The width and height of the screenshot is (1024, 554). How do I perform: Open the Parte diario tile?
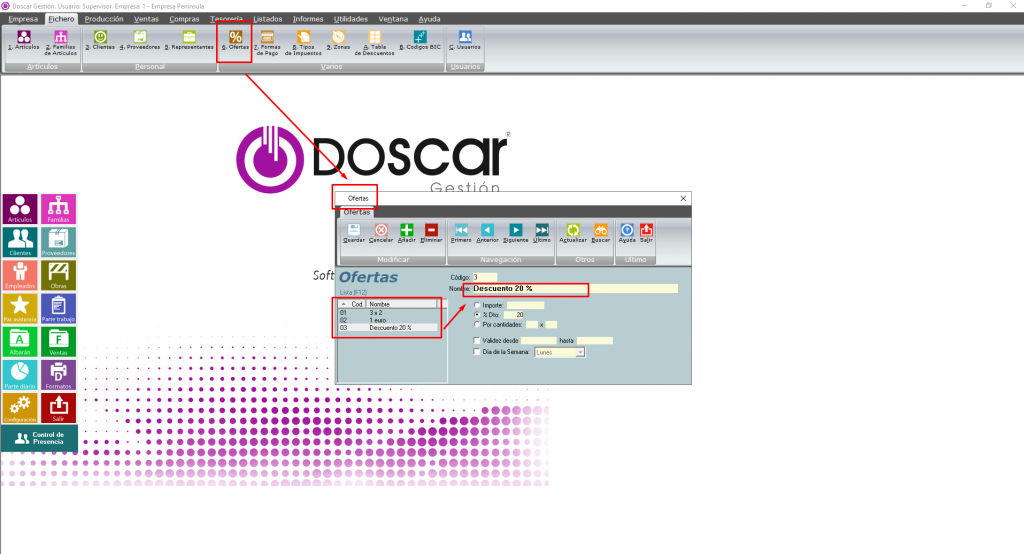tap(20, 375)
